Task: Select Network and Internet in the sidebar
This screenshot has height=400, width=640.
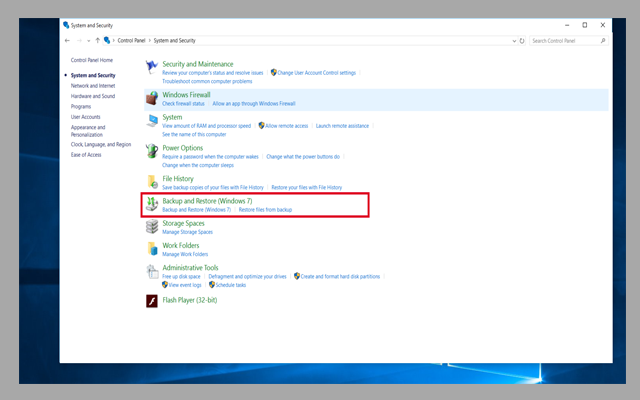Action: point(93,86)
